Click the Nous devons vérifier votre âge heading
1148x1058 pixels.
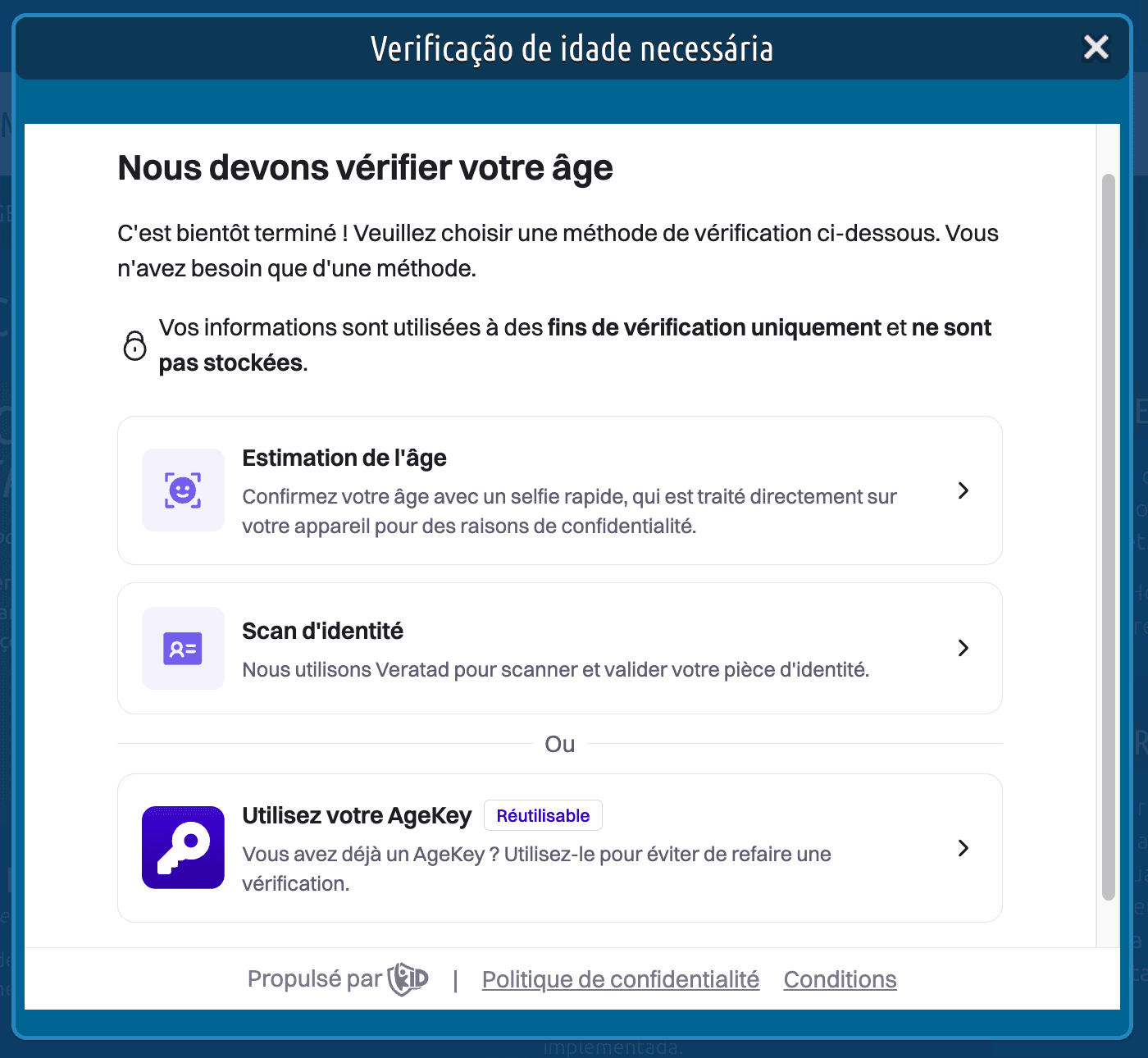pos(365,168)
